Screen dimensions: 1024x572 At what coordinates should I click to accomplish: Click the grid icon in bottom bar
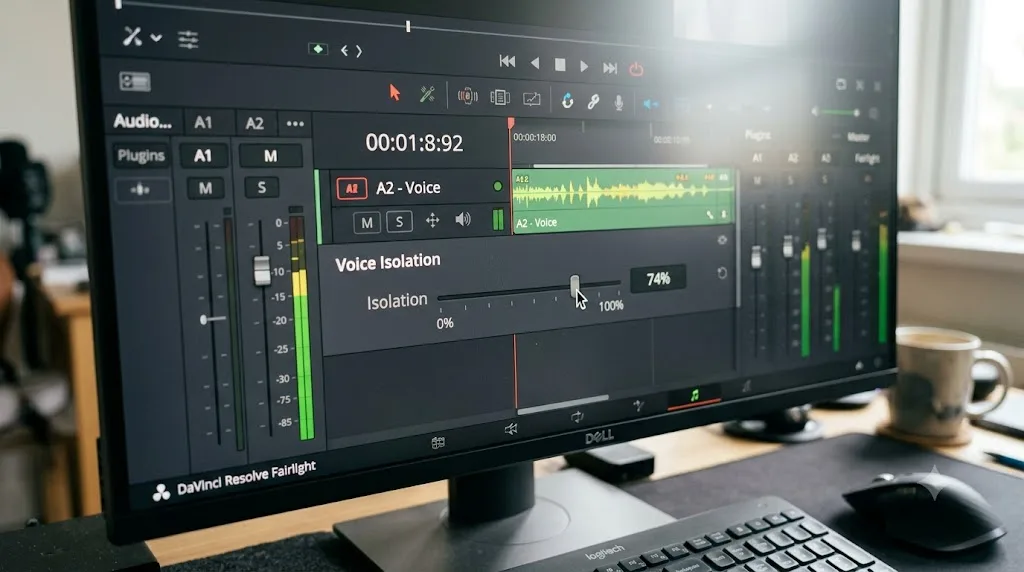(438, 443)
